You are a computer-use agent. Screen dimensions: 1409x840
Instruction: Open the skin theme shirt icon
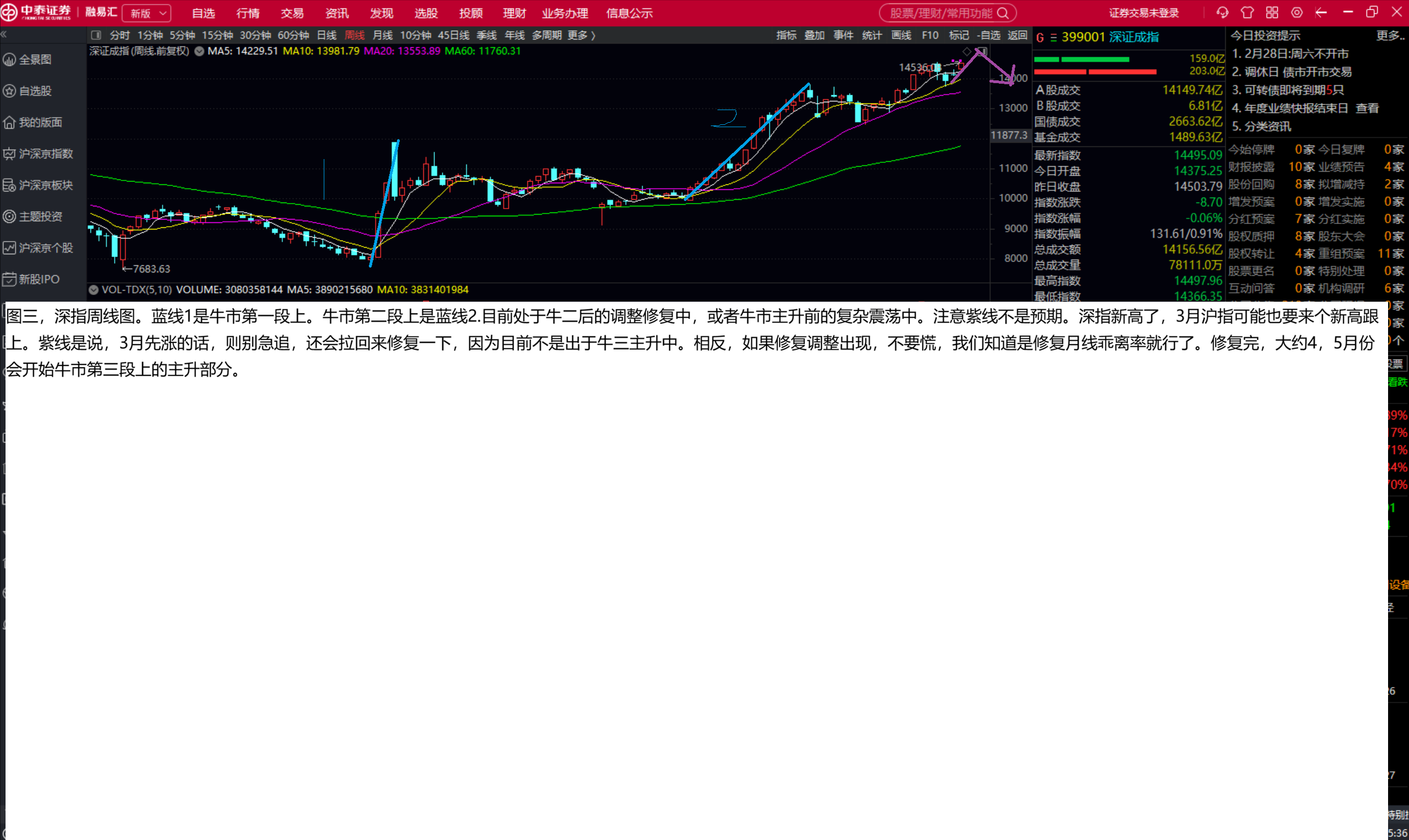(1247, 13)
